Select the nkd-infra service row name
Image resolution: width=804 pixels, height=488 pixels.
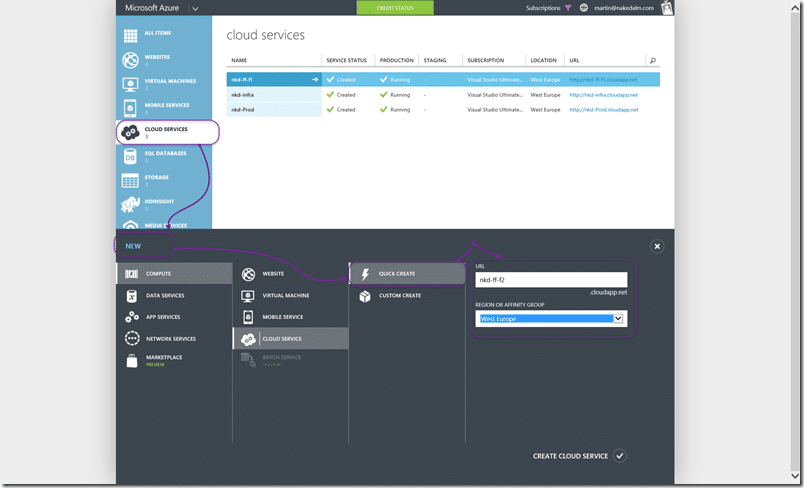pos(243,95)
